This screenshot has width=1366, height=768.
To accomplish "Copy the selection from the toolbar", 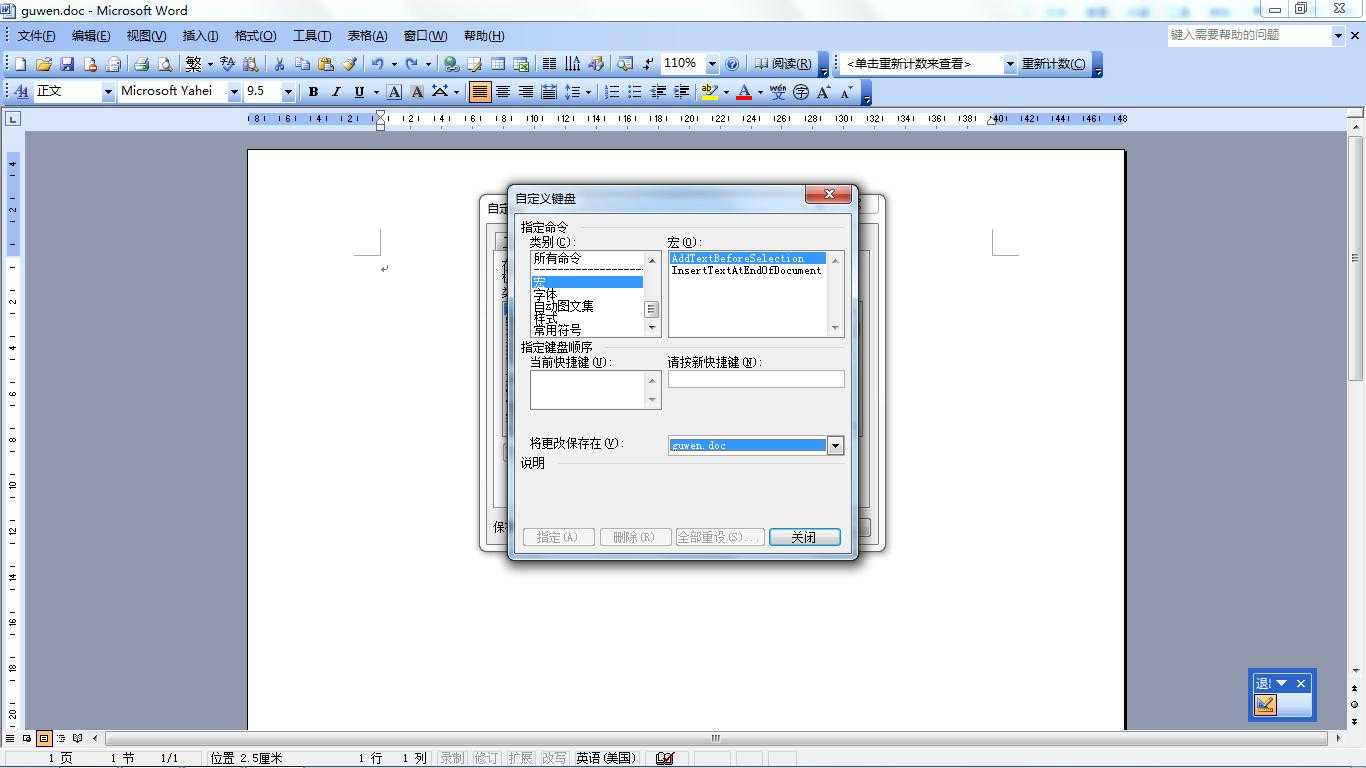I will [x=302, y=64].
